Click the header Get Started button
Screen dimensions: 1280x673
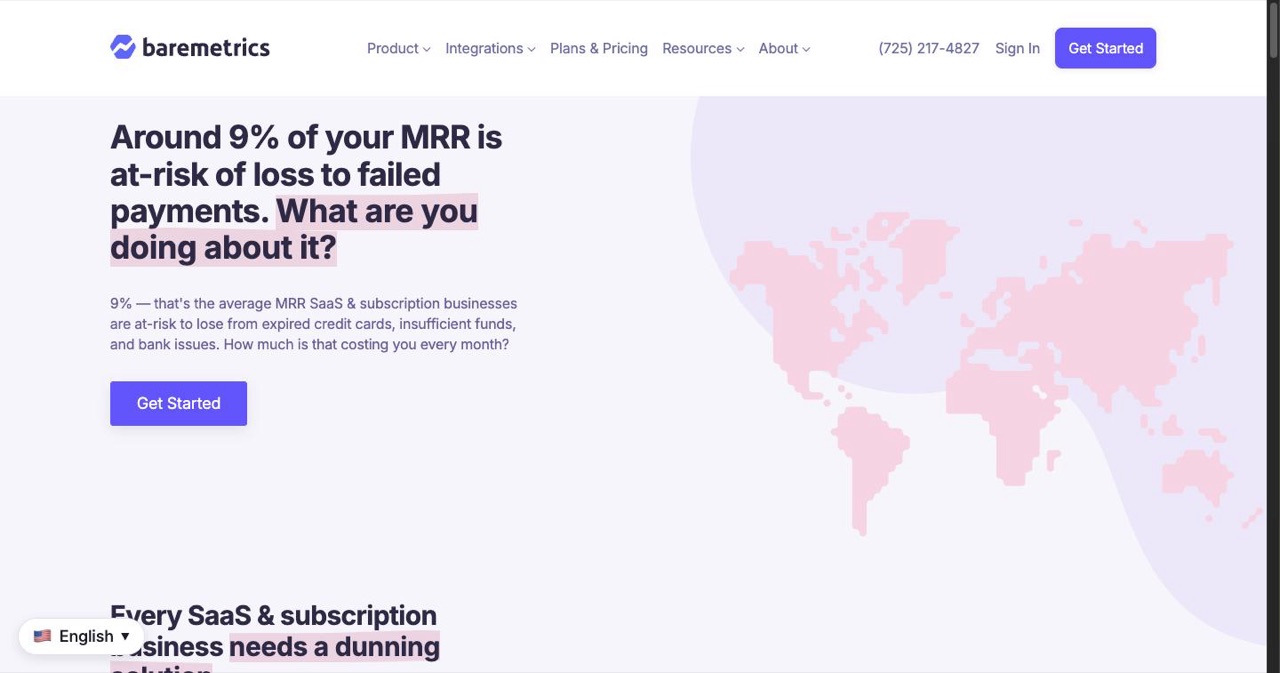click(1105, 48)
